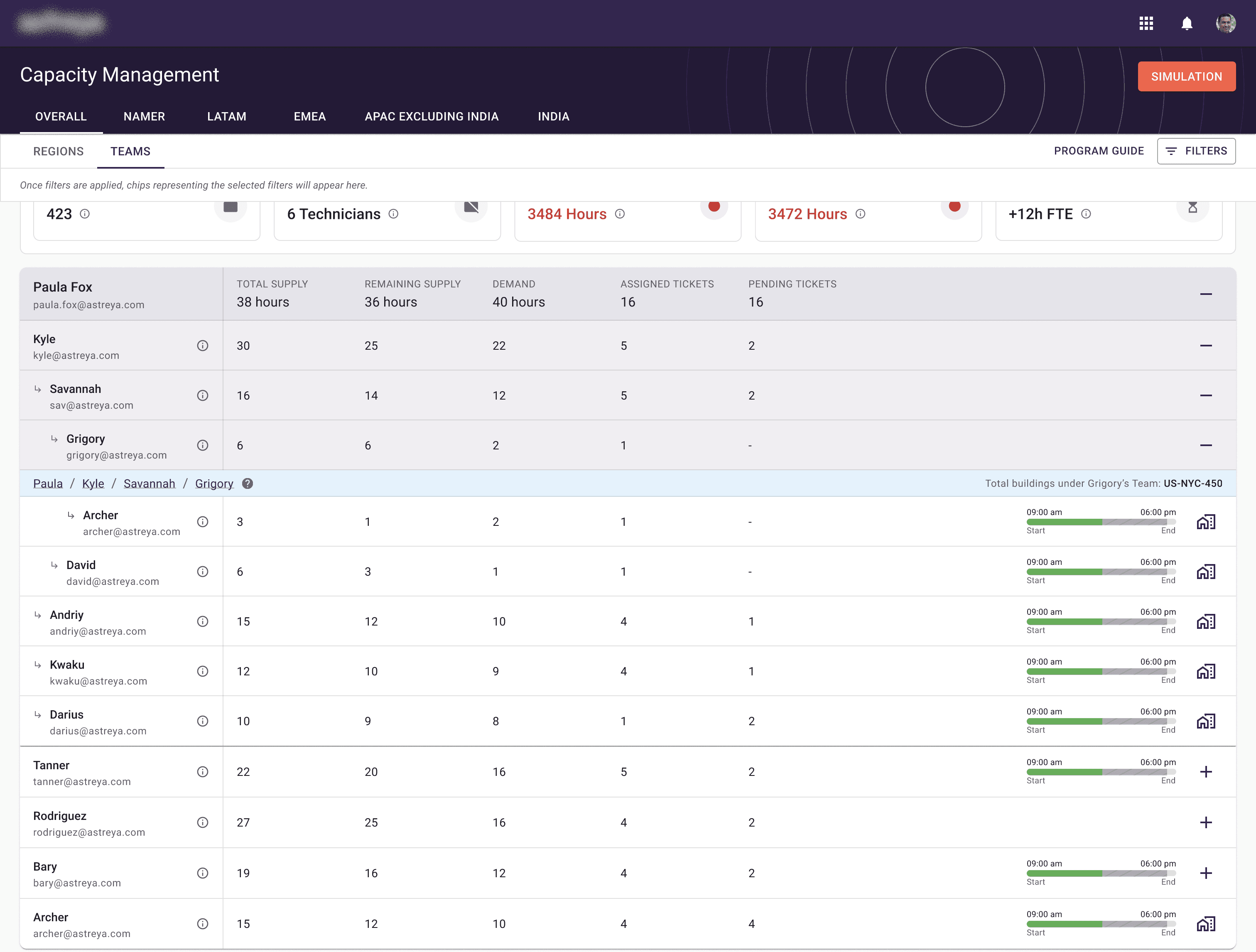Switch to the Regions sub-tab
This screenshot has width=1256, height=952.
pos(59,152)
